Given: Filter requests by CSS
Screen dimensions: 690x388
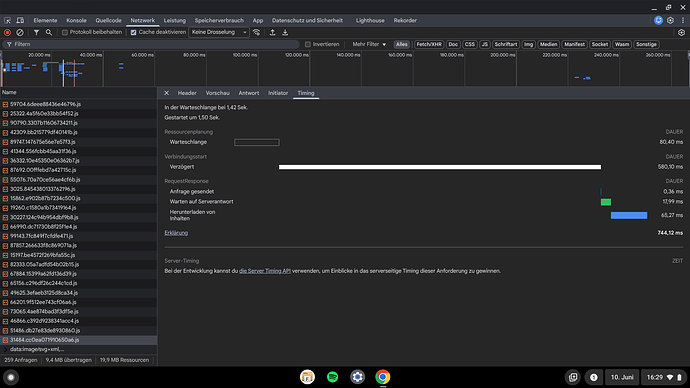Looking at the screenshot, I should [470, 44].
